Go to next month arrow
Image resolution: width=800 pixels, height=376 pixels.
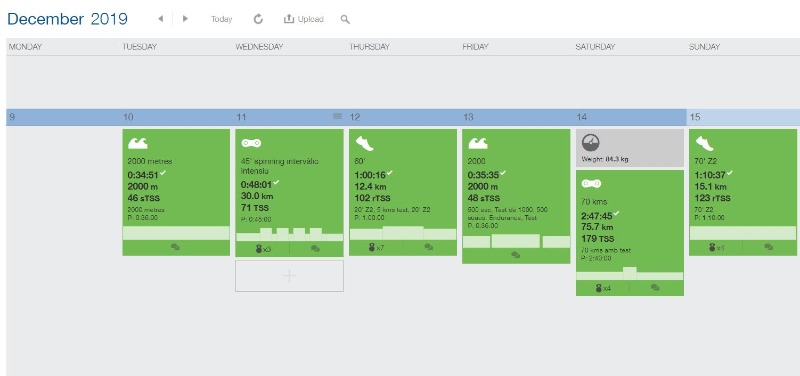click(185, 19)
